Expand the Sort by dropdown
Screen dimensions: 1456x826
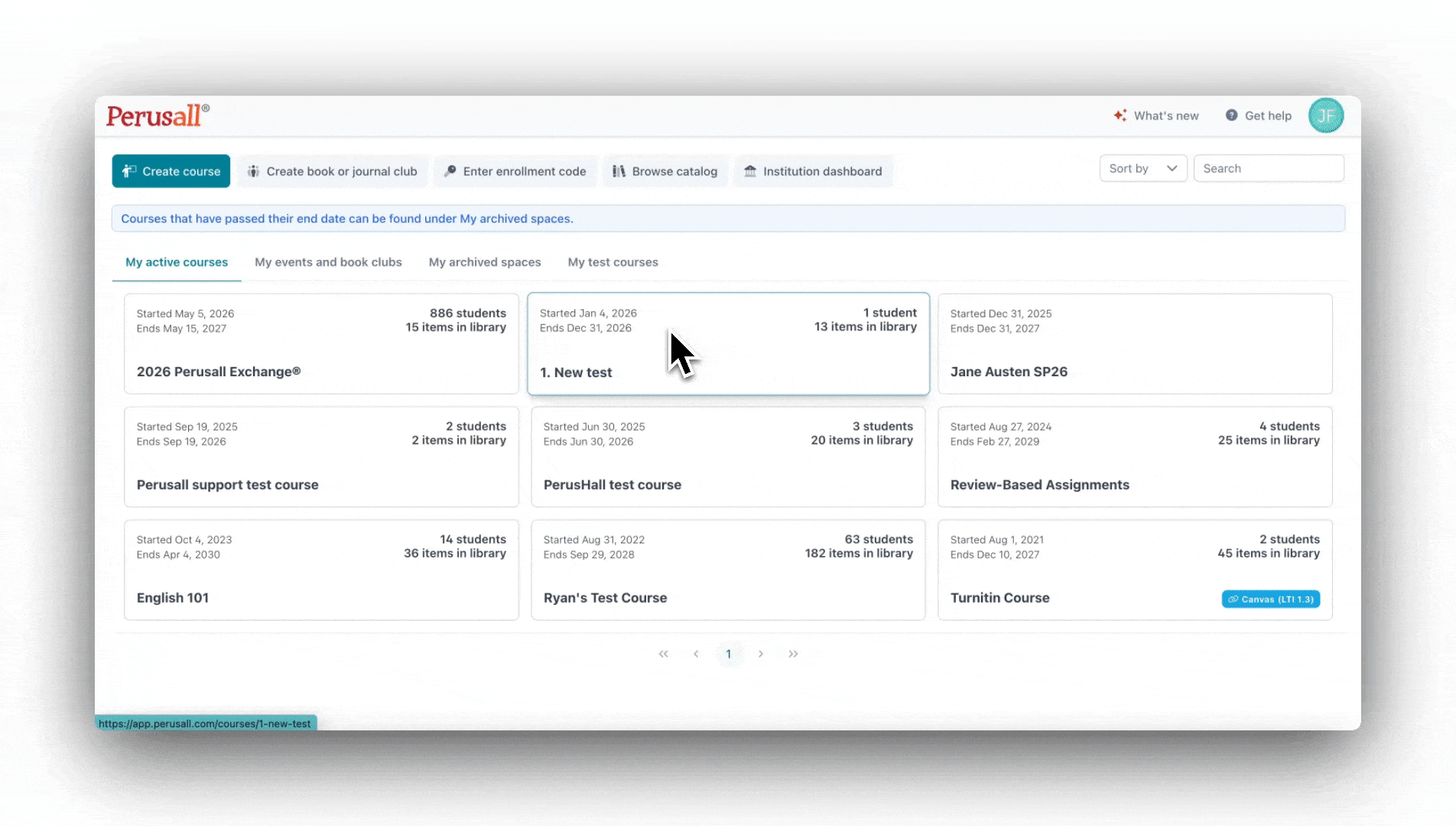coord(1143,168)
